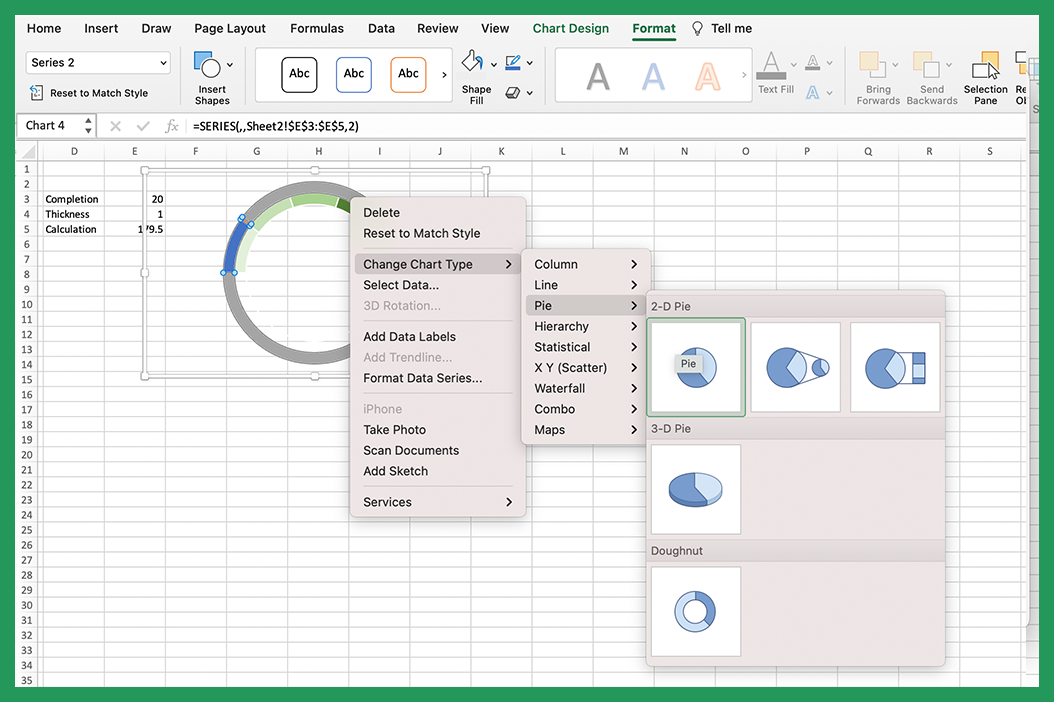
Task: Select cell containing value 20
Action: [134, 199]
